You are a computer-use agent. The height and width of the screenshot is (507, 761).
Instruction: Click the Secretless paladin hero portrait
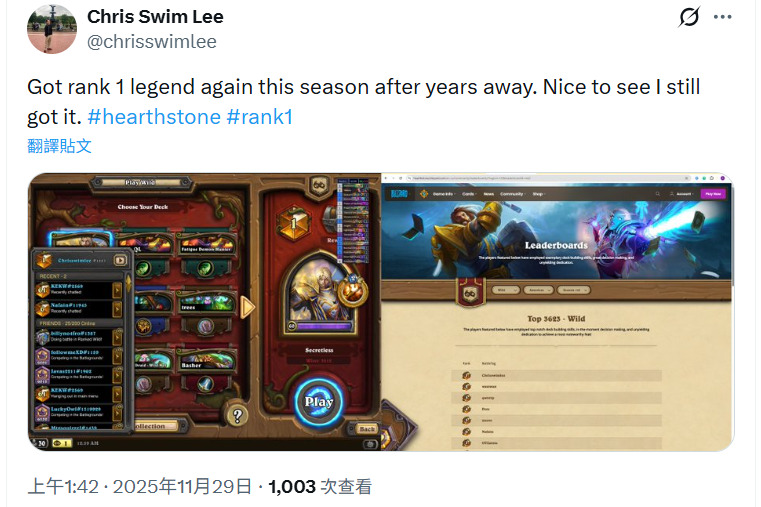point(318,294)
